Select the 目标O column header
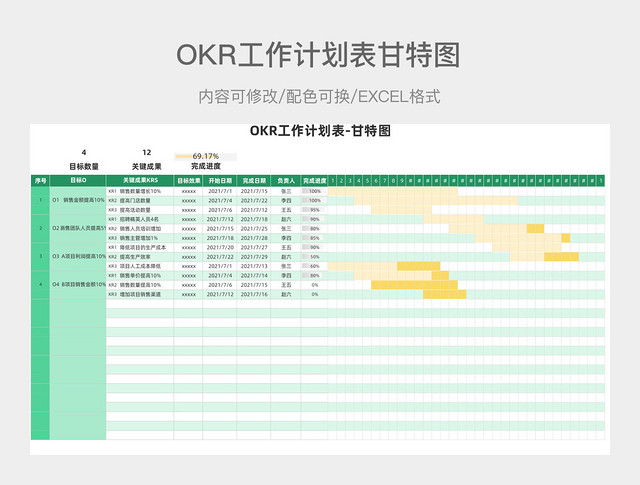Viewport: 640px width, 485px height. click(78, 180)
